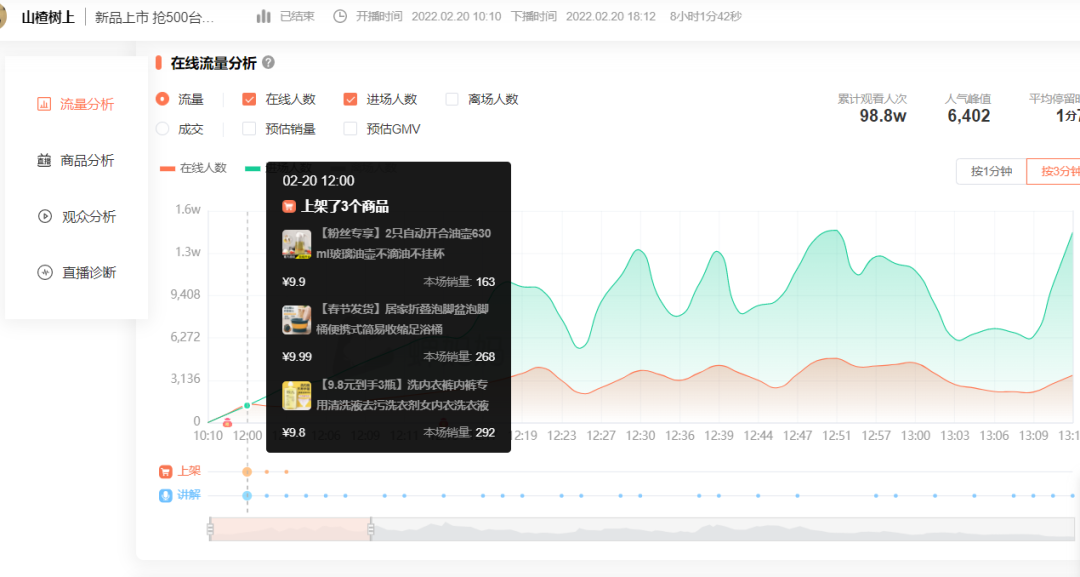Click the 上架 shopping cart icon
This screenshot has width=1080, height=577.
165,472
